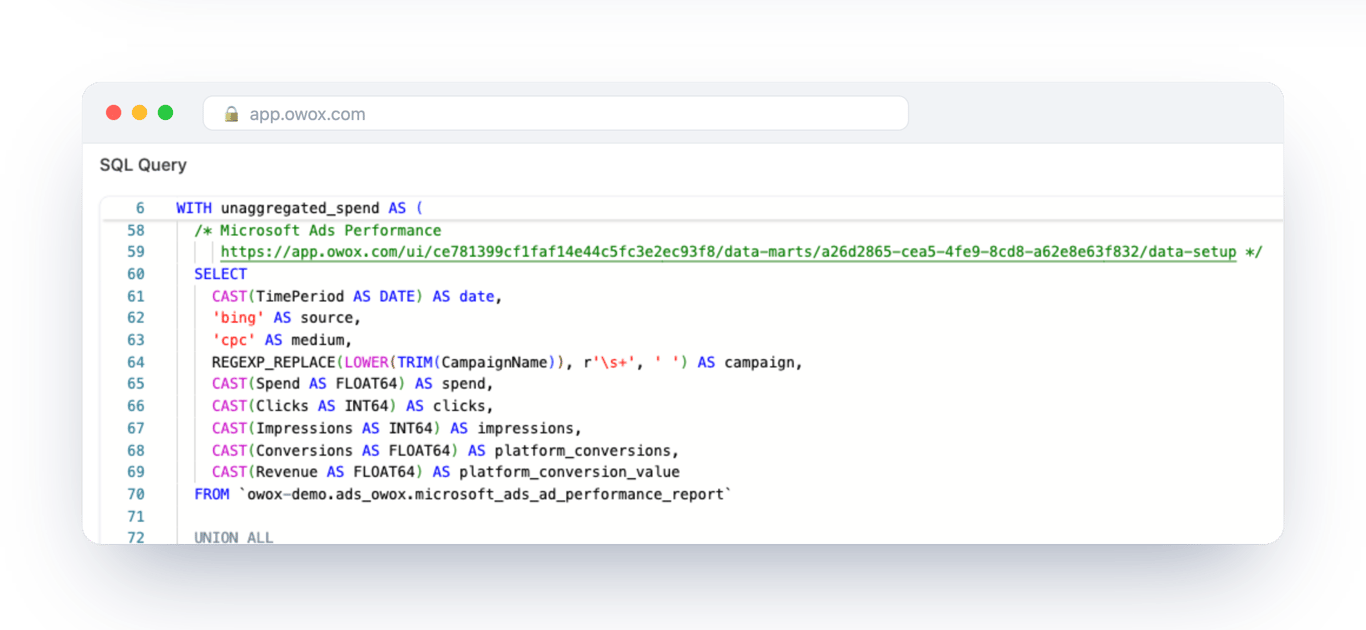Click 'UNION ALL' on line 72

click(233, 538)
